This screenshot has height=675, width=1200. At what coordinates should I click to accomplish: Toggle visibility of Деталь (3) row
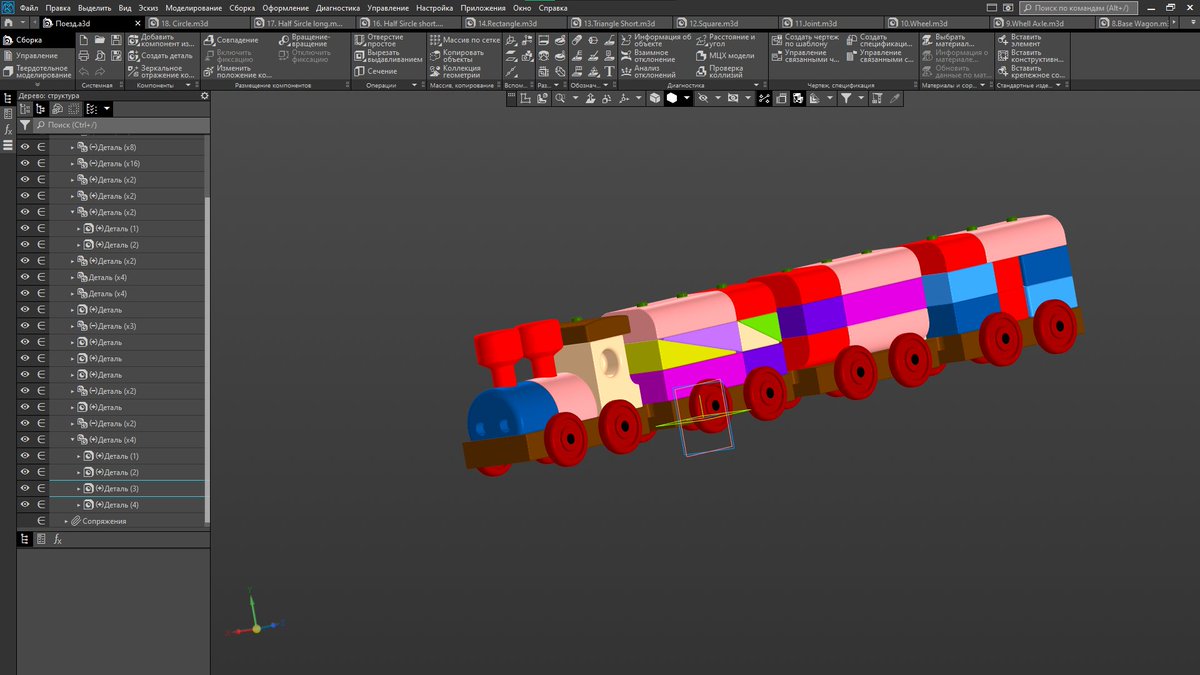tap(25, 488)
